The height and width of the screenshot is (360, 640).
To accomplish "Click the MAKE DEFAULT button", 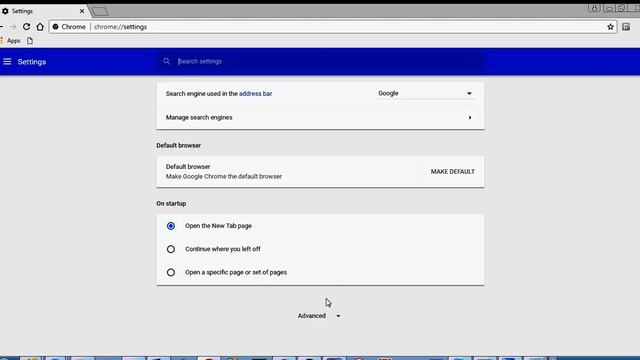I will (x=453, y=171).
